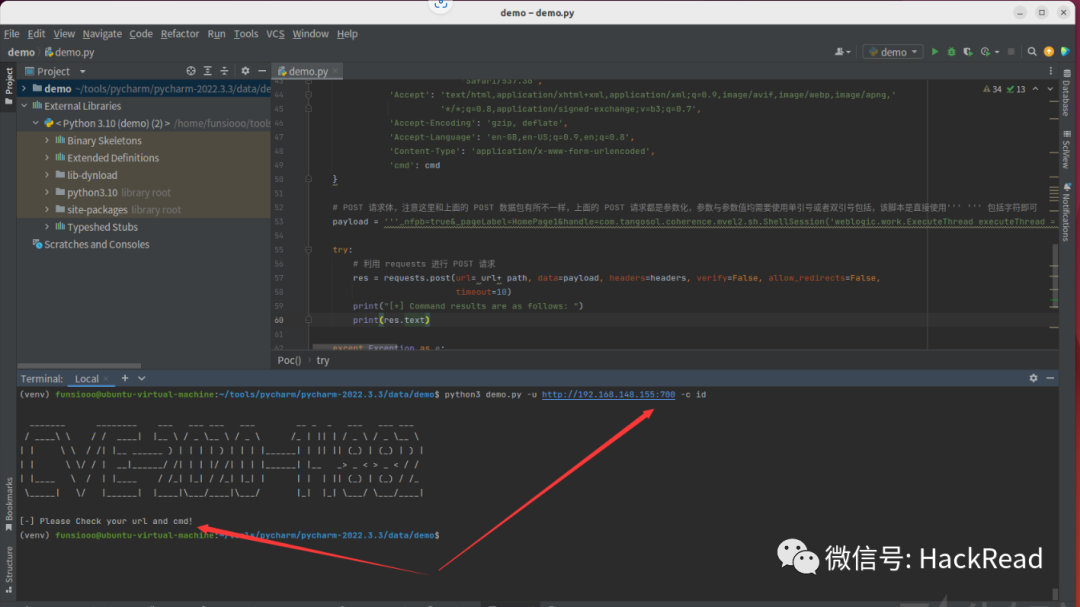Toggle the Project tool window stripe button

9,85
